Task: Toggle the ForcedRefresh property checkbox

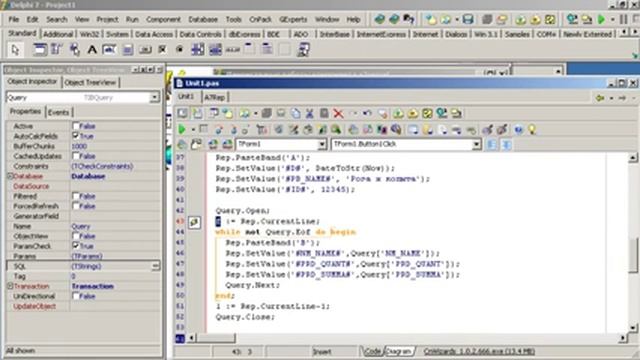Action: pos(76,206)
